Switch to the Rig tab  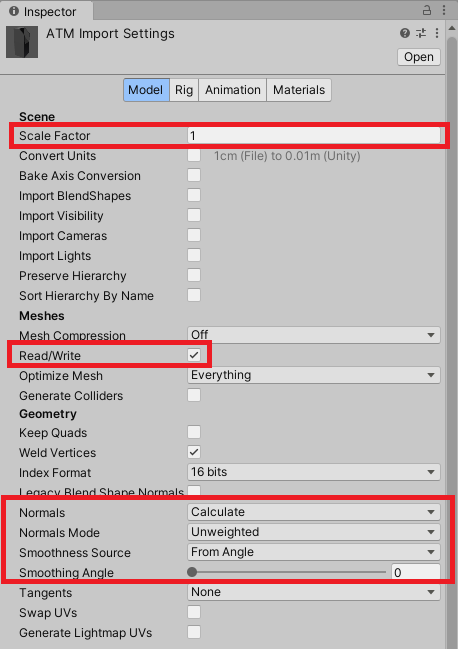(184, 90)
